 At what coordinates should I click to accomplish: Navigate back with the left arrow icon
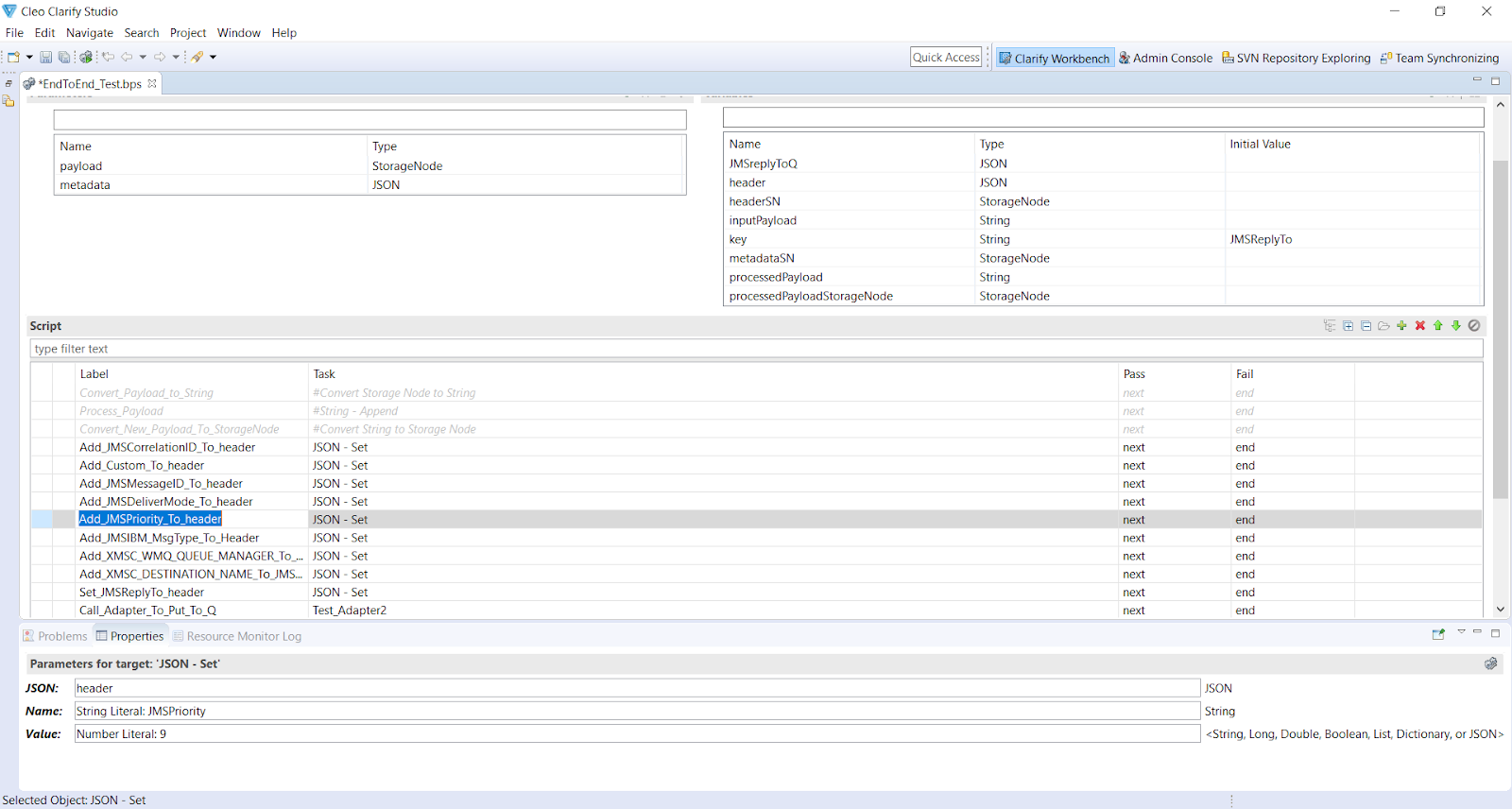tap(127, 57)
